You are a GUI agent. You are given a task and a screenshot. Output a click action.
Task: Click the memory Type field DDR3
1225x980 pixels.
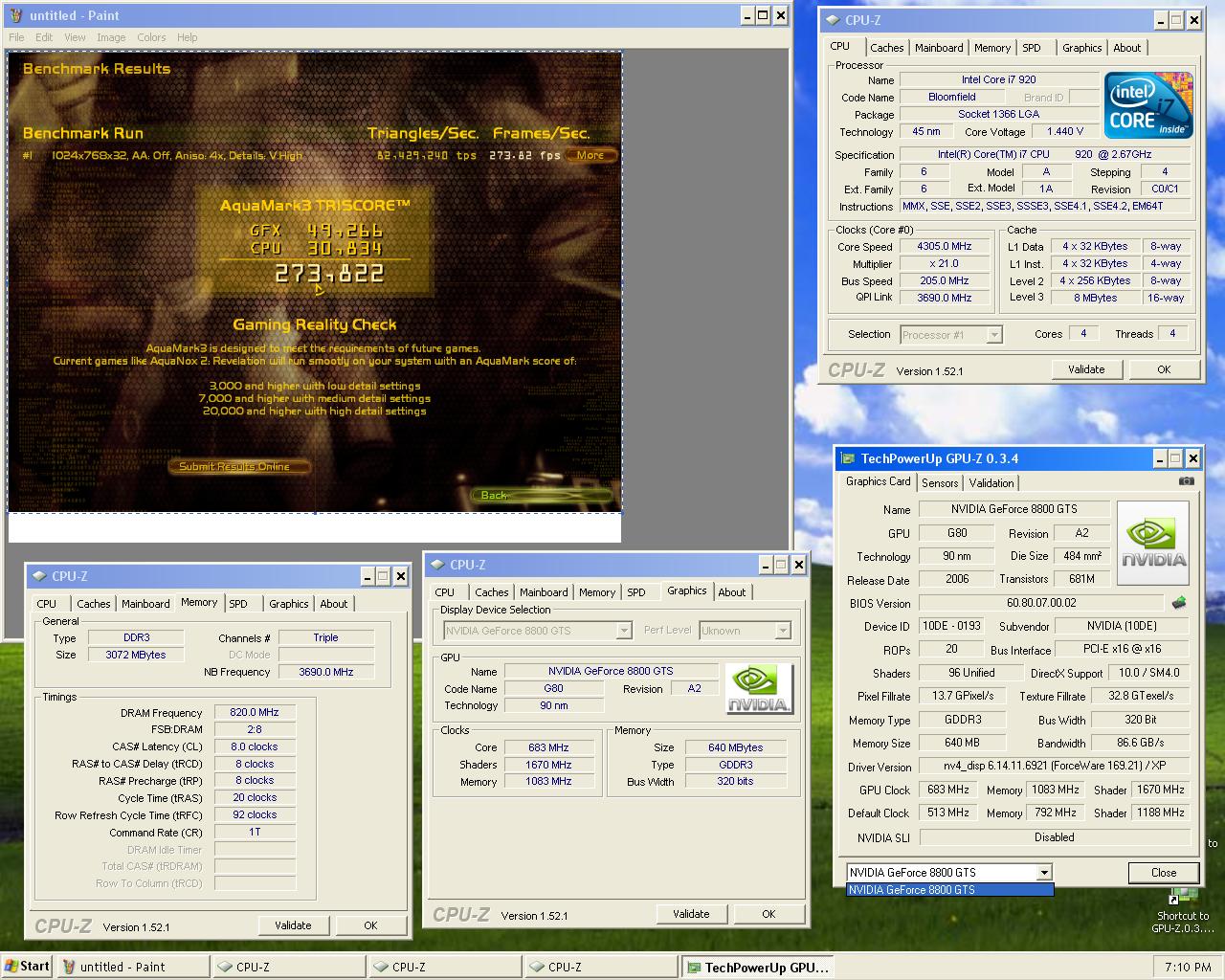tap(137, 637)
